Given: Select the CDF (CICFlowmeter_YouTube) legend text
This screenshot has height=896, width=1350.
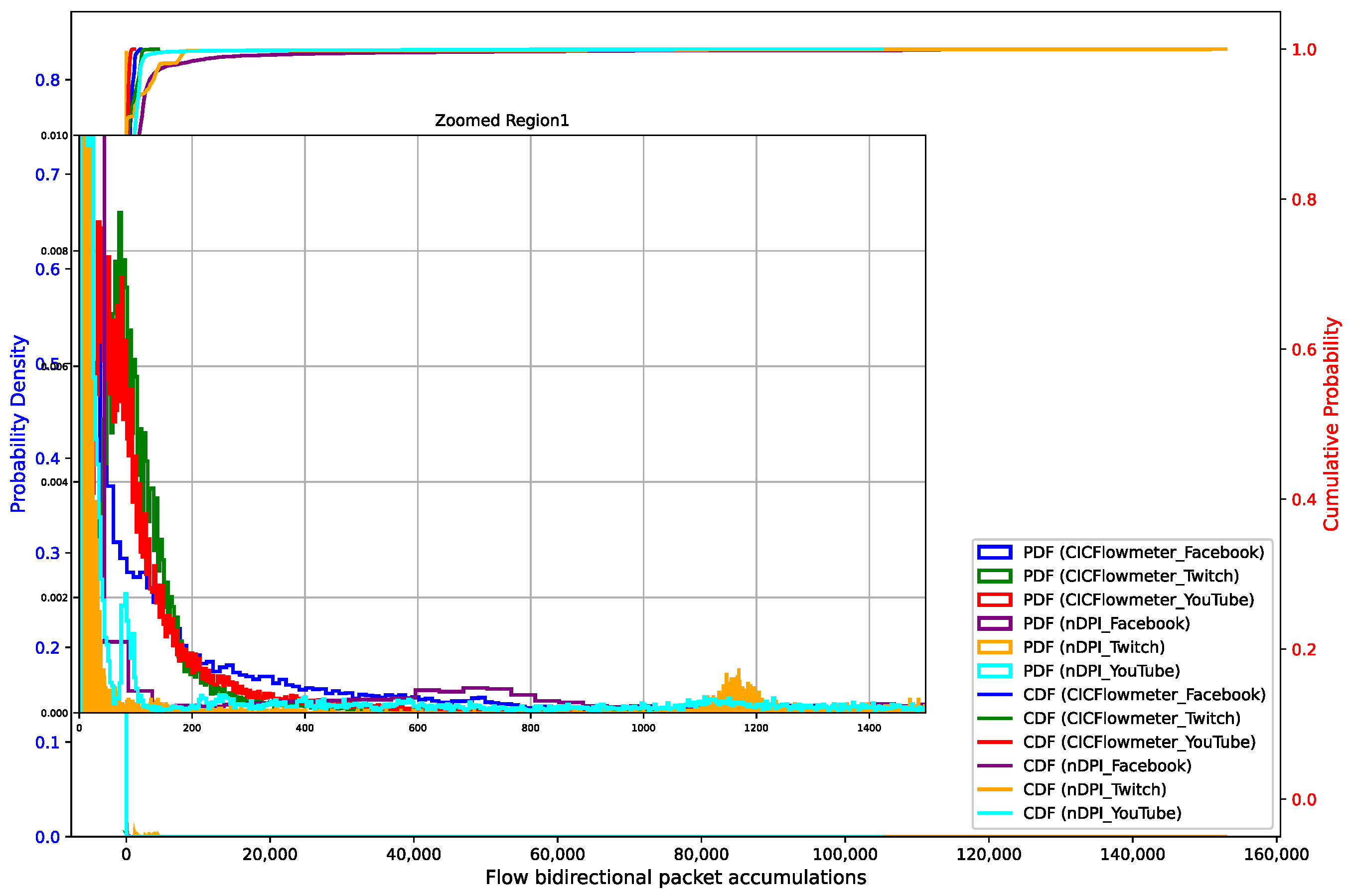Looking at the screenshot, I should 1139,743.
